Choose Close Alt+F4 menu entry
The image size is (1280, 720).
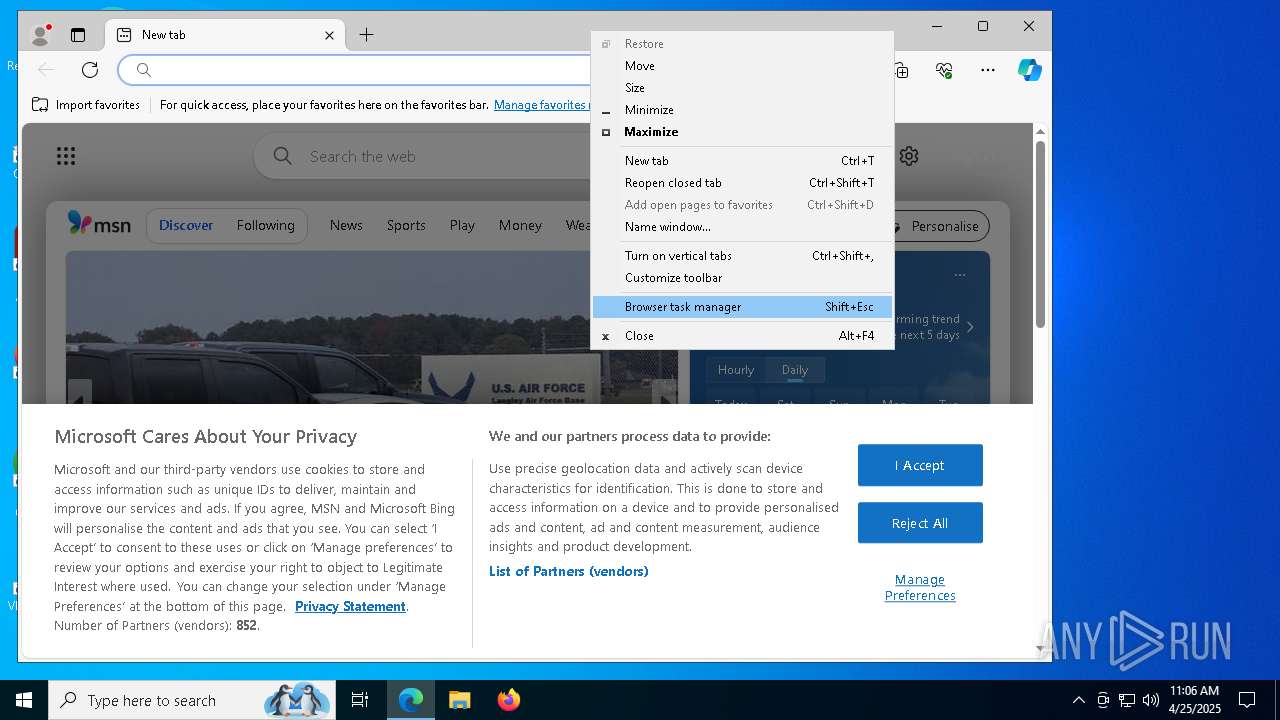pyautogui.click(x=742, y=336)
